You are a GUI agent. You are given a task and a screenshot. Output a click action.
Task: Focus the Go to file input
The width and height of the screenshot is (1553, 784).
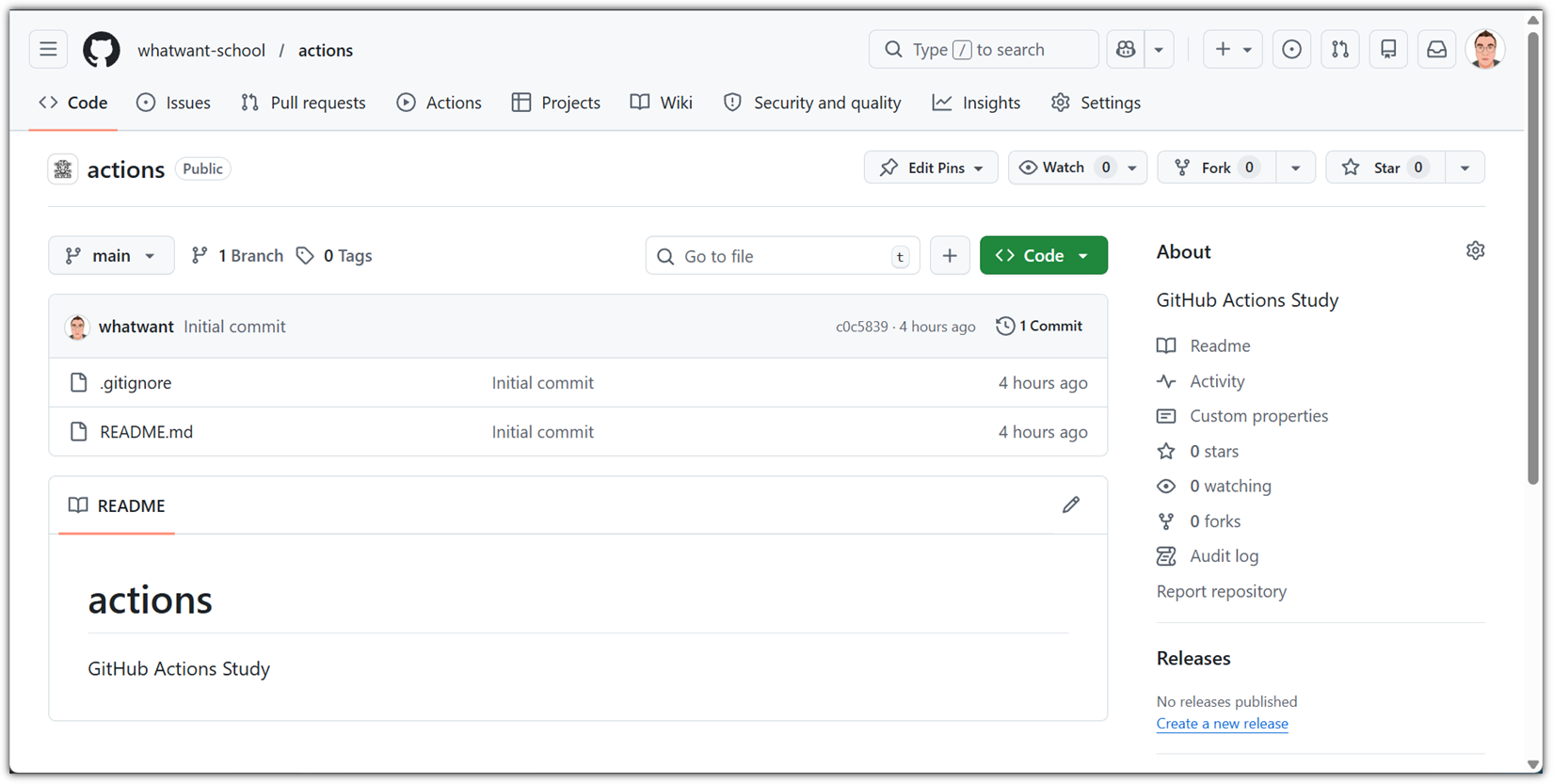pos(782,256)
